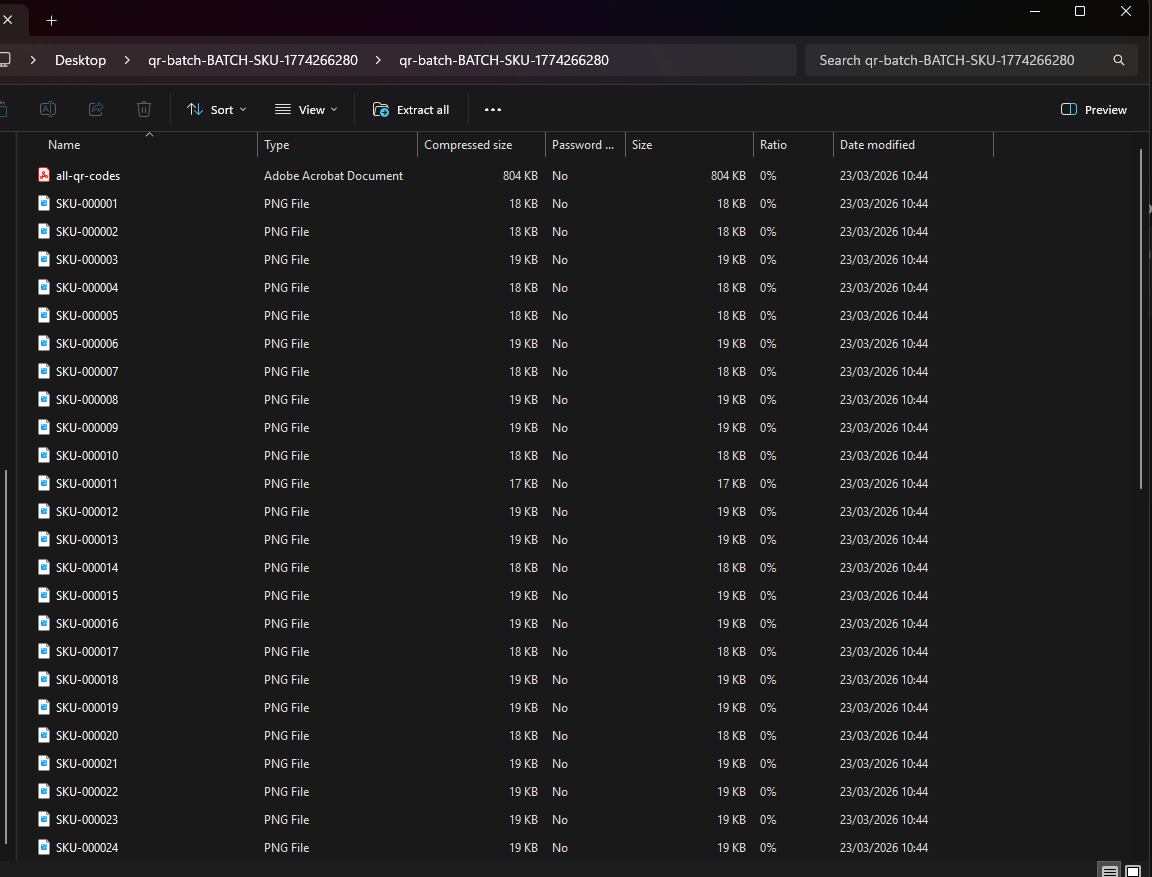The height and width of the screenshot is (877, 1152).
Task: Click the PNG file icon beside SKU-000005
Action: 44,315
